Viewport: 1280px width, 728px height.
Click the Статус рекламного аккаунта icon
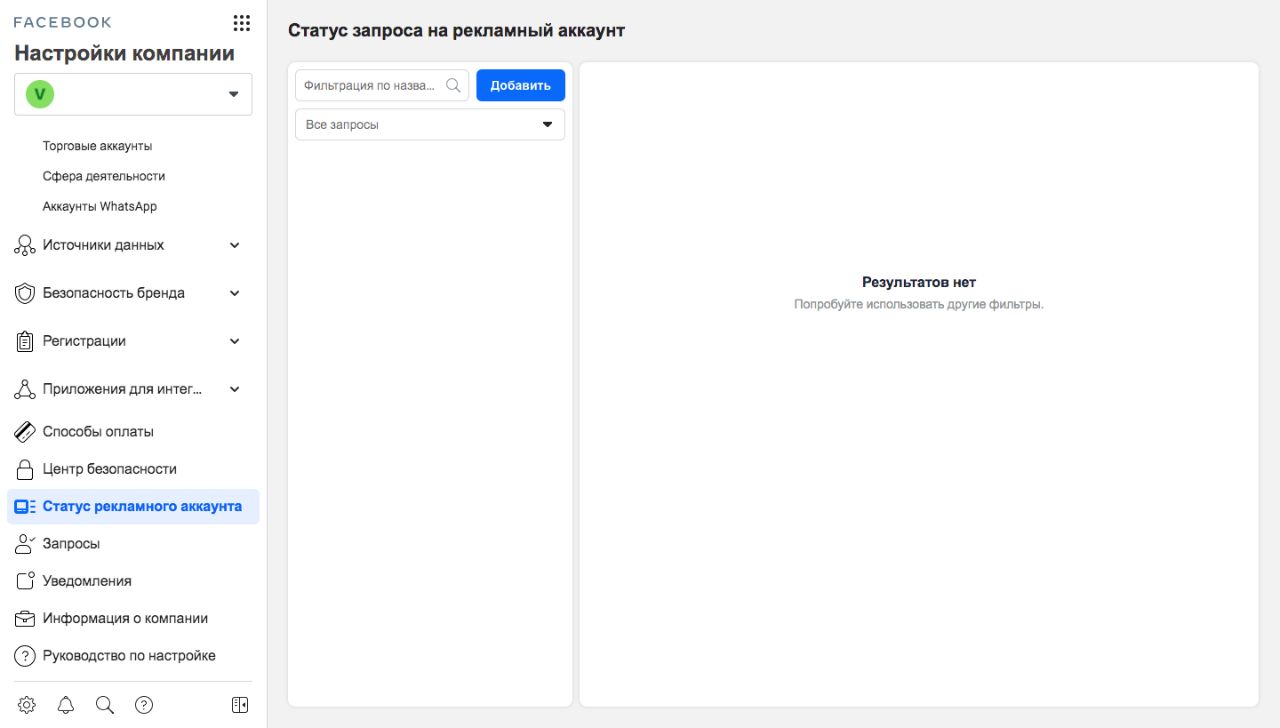tap(25, 507)
